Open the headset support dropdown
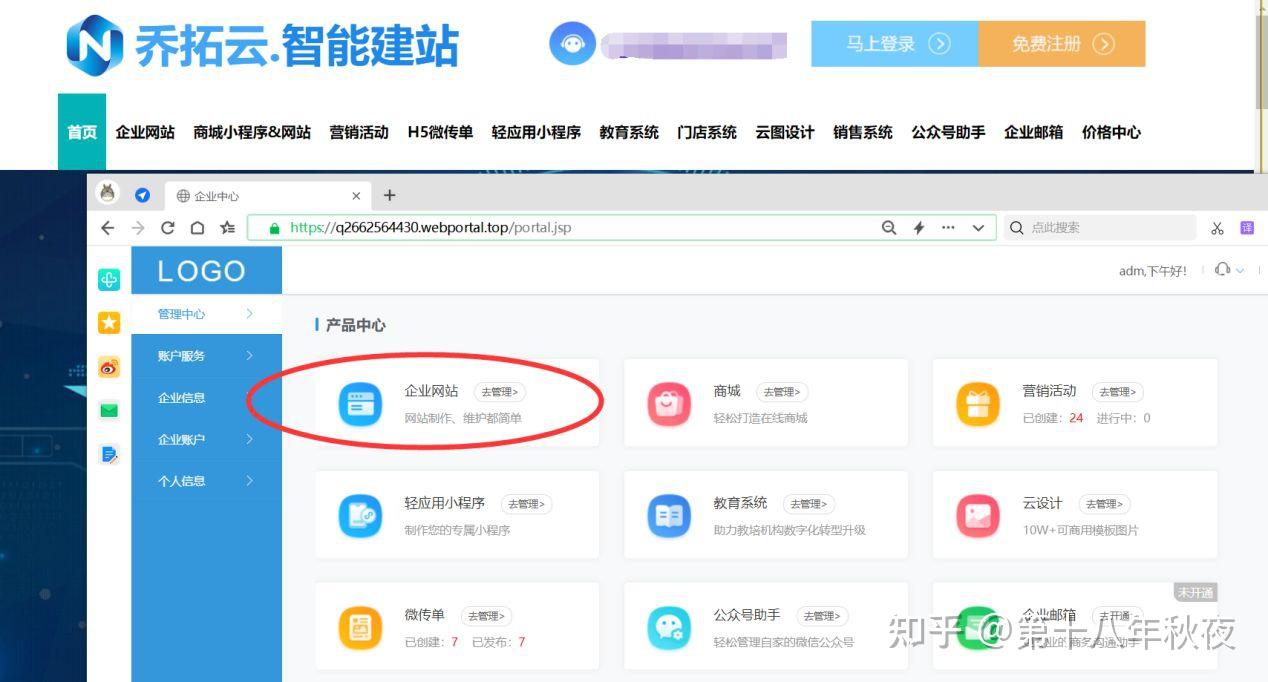 [1229, 270]
